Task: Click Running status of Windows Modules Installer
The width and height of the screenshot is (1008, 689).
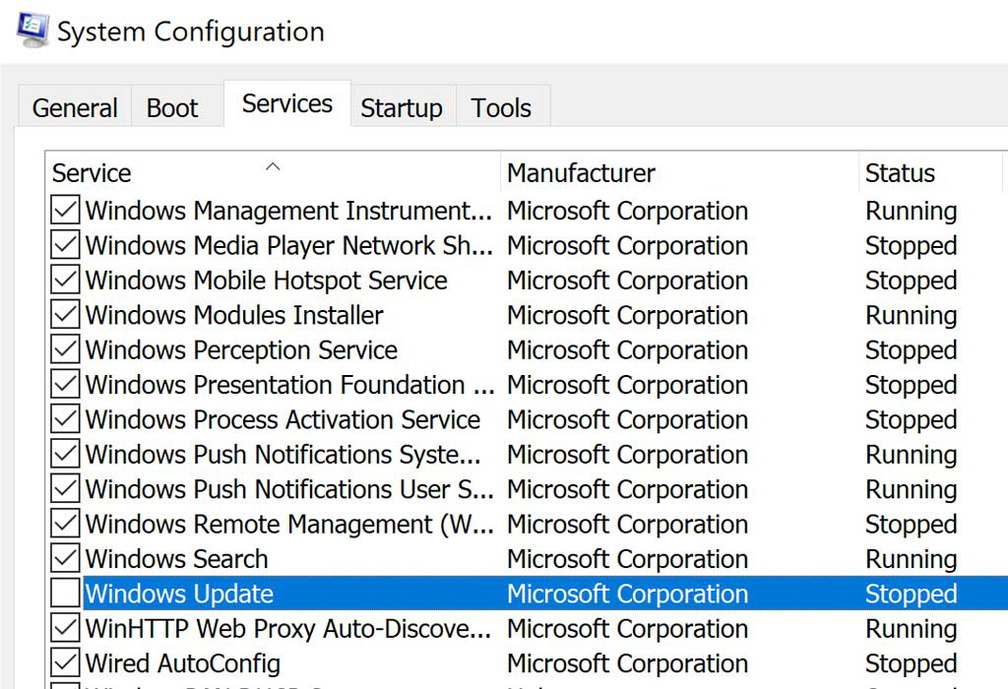Action: pos(911,315)
